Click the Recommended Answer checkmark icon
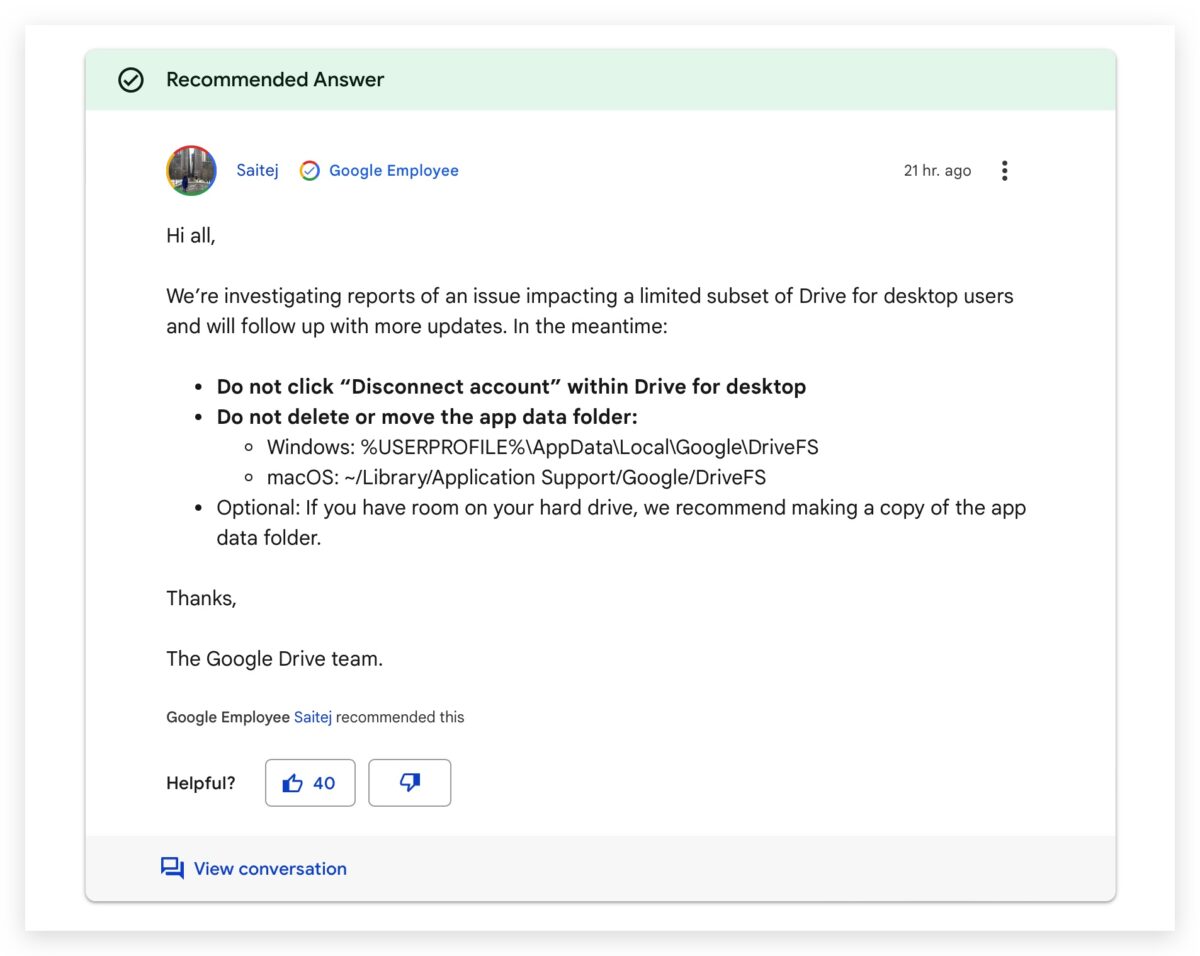The width and height of the screenshot is (1200, 956). pos(131,80)
